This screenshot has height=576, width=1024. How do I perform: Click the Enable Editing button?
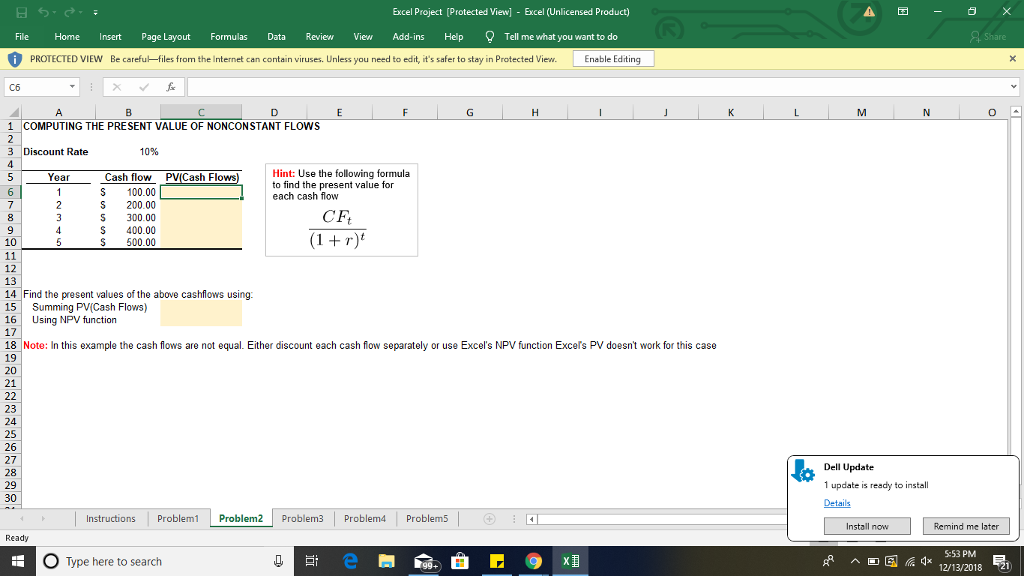[x=615, y=58]
